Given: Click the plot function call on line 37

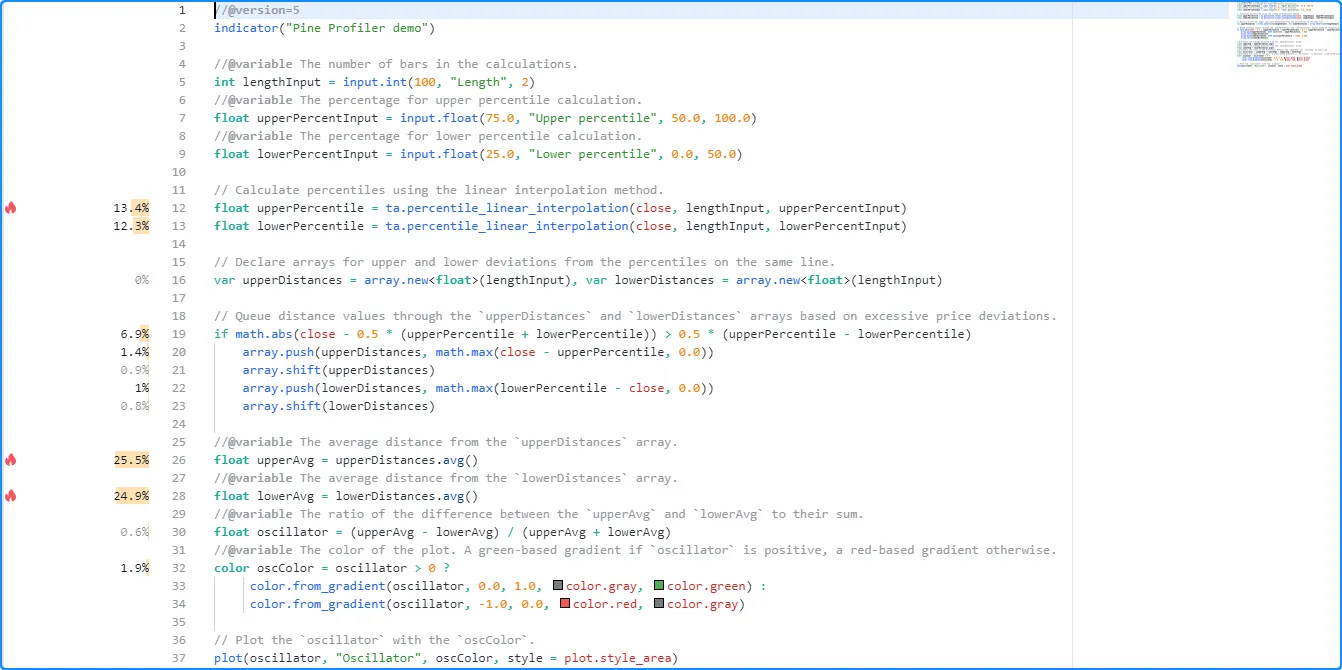Looking at the screenshot, I should pyautogui.click(x=228, y=658).
